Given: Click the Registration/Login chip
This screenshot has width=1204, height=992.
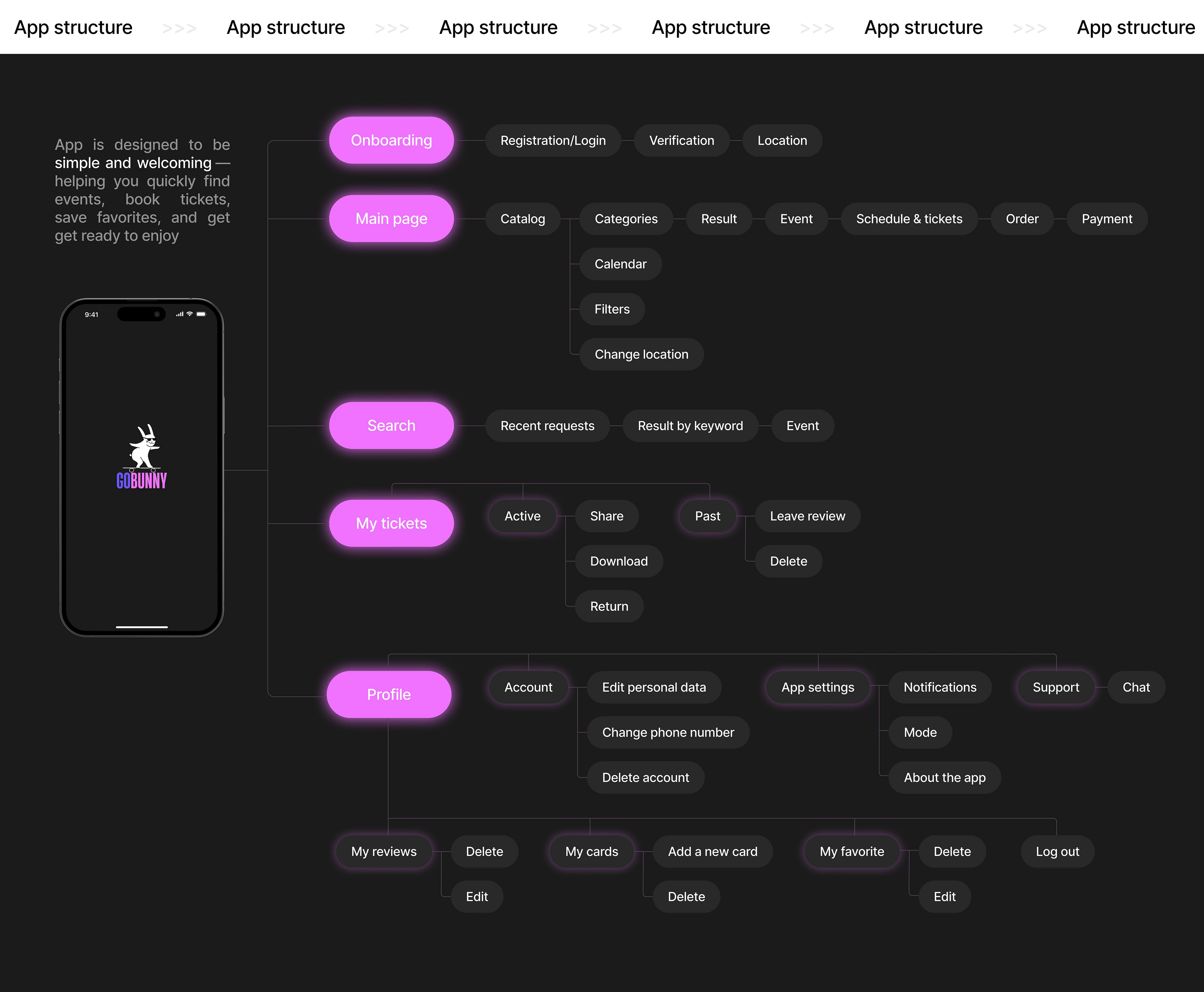Looking at the screenshot, I should click(553, 141).
